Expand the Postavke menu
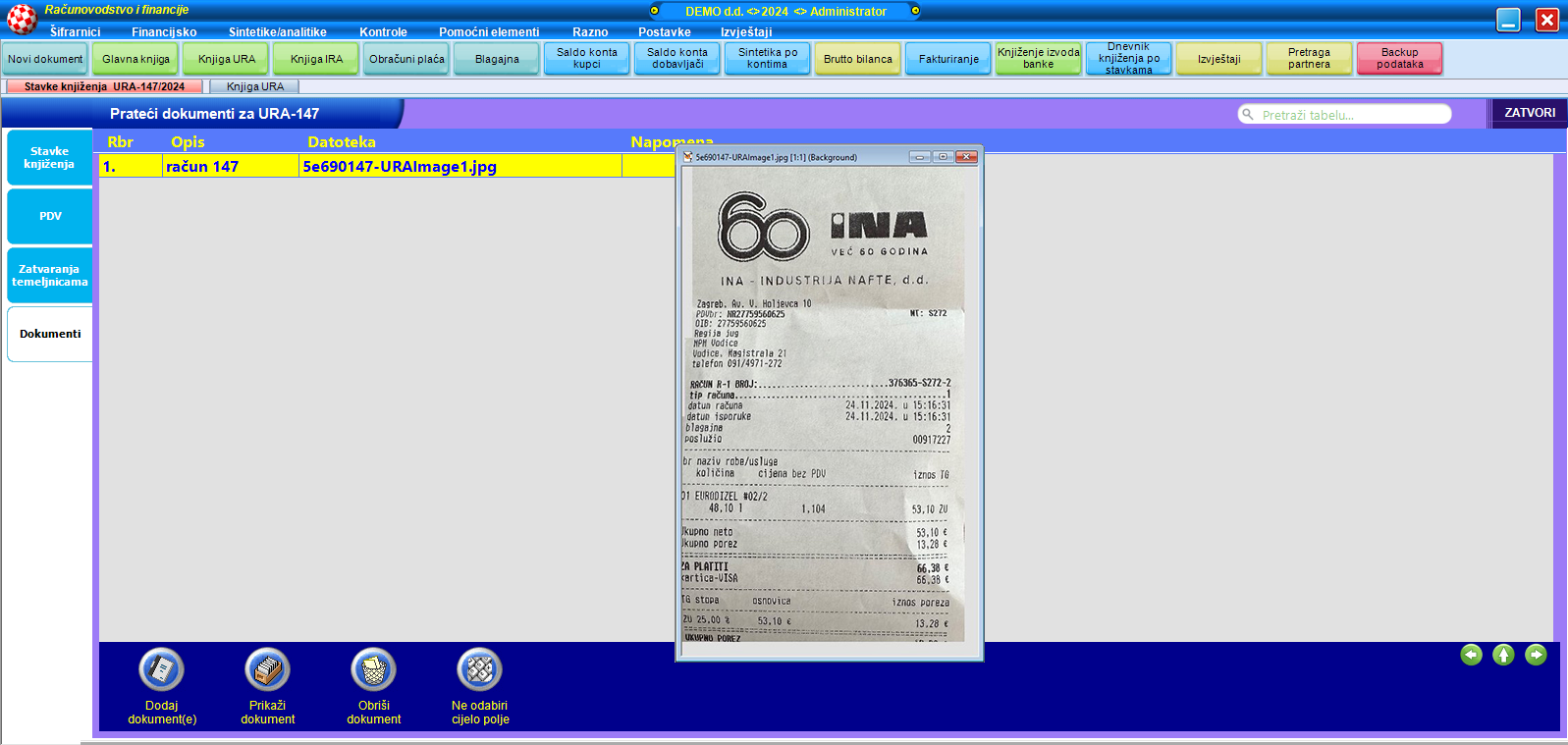This screenshot has width=1568, height=745. [x=664, y=32]
